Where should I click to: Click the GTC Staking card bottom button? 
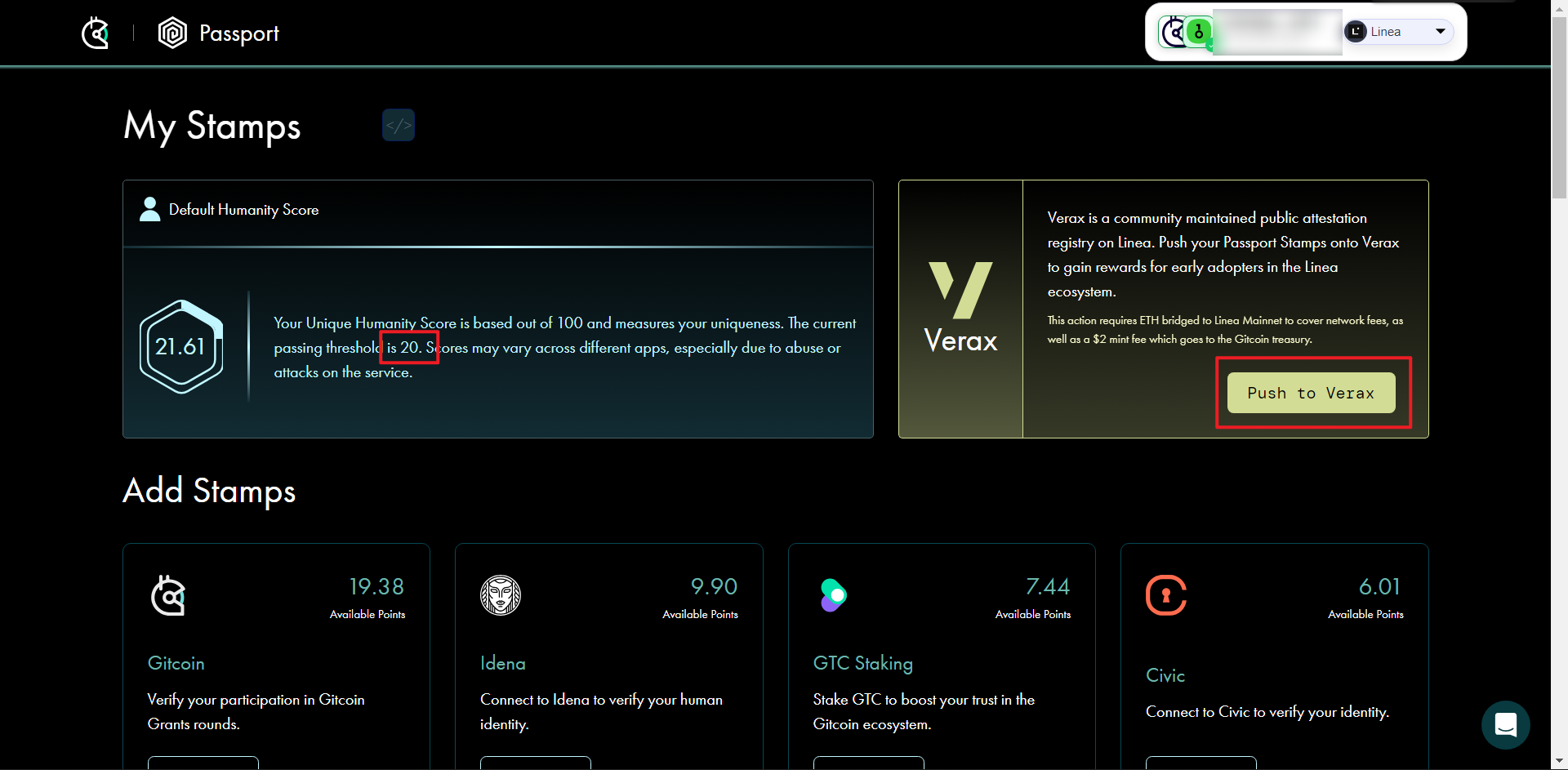point(869,763)
